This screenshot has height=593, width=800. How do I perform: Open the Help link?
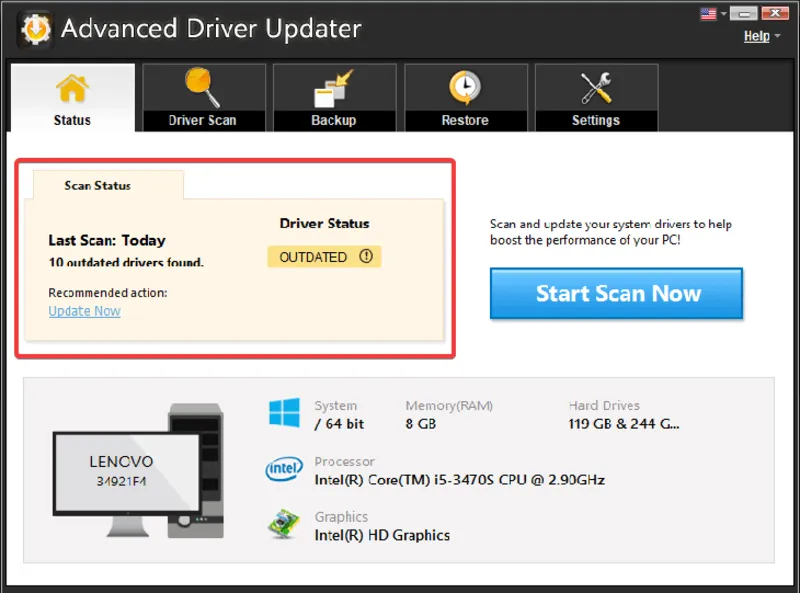click(757, 36)
